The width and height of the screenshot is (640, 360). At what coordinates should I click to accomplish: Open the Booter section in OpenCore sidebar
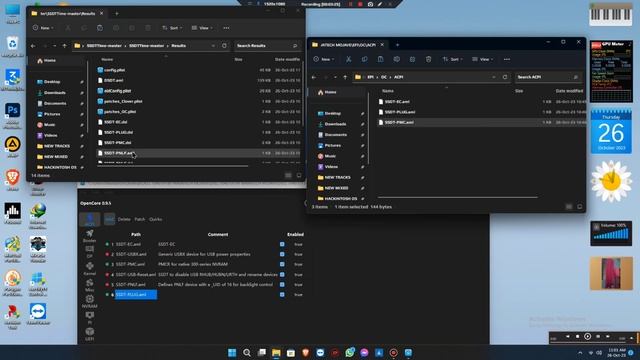[x=89, y=236]
